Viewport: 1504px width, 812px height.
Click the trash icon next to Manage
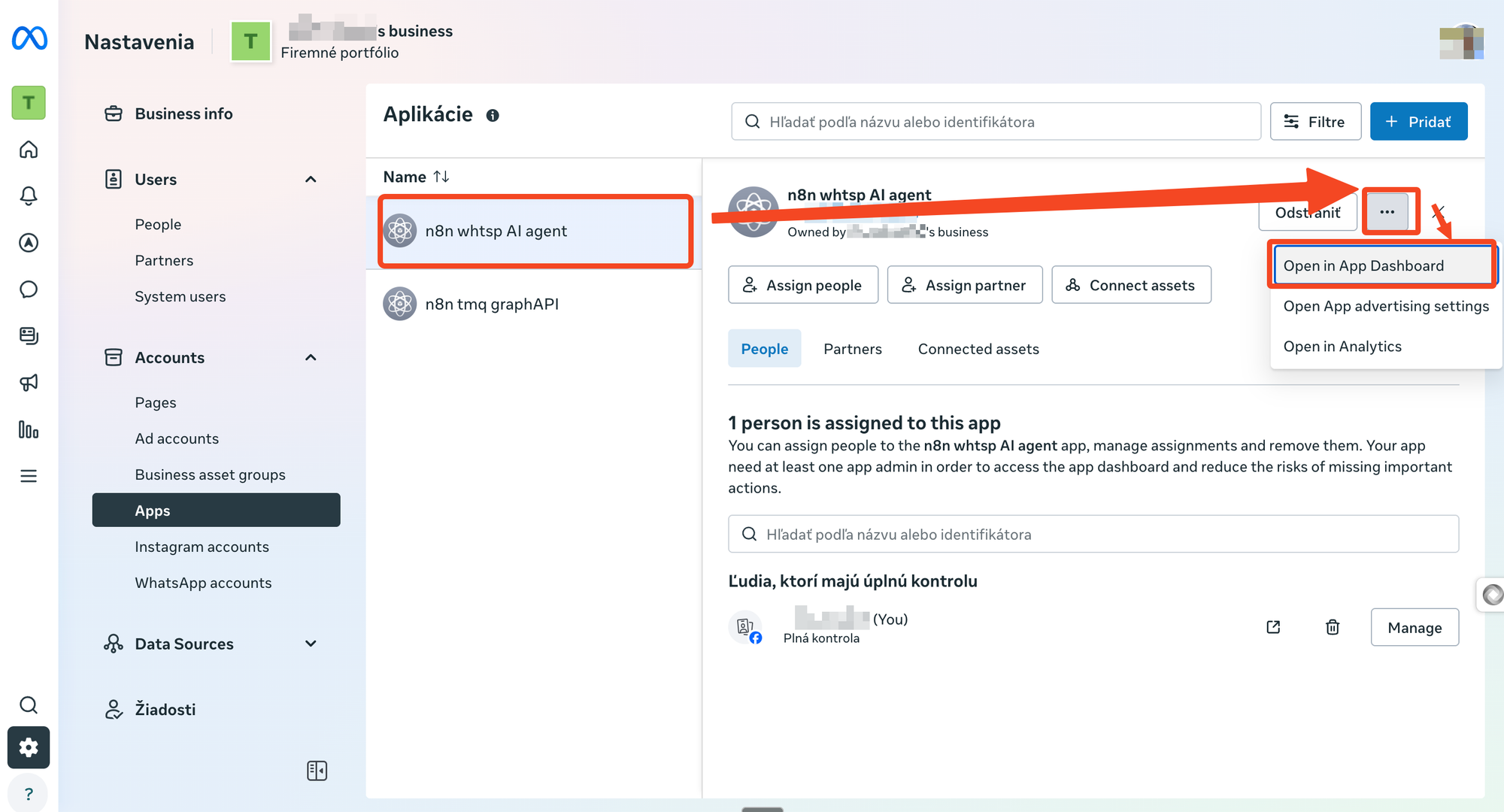point(1332,627)
